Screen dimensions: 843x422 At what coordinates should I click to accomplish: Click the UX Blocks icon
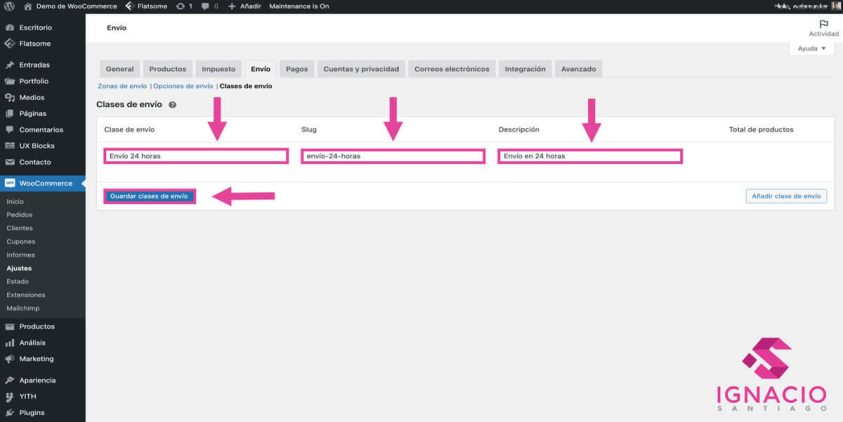pos(10,146)
